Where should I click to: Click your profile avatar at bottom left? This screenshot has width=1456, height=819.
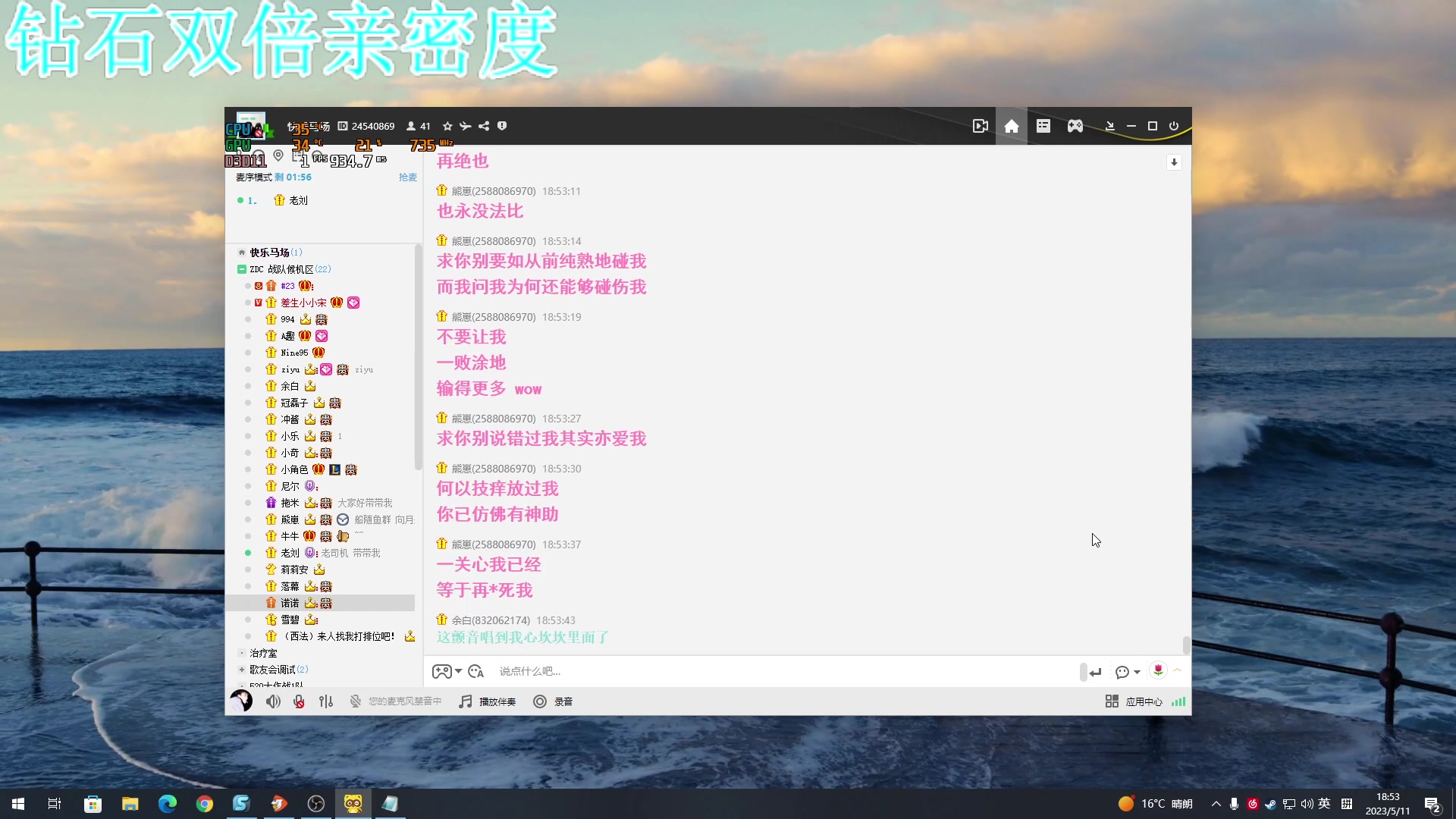click(241, 701)
